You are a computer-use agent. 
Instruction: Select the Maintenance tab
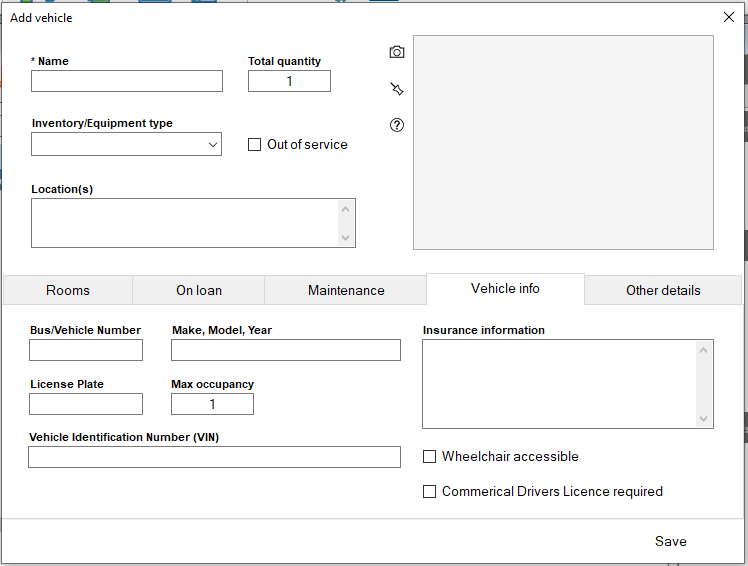pyautogui.click(x=346, y=290)
